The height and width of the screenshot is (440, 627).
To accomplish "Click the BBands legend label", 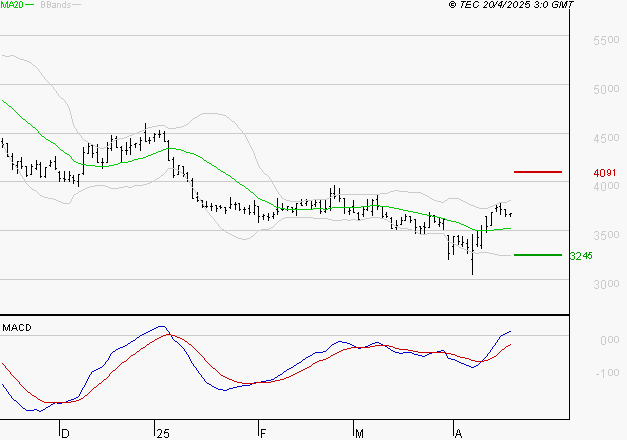I will [x=54, y=5].
